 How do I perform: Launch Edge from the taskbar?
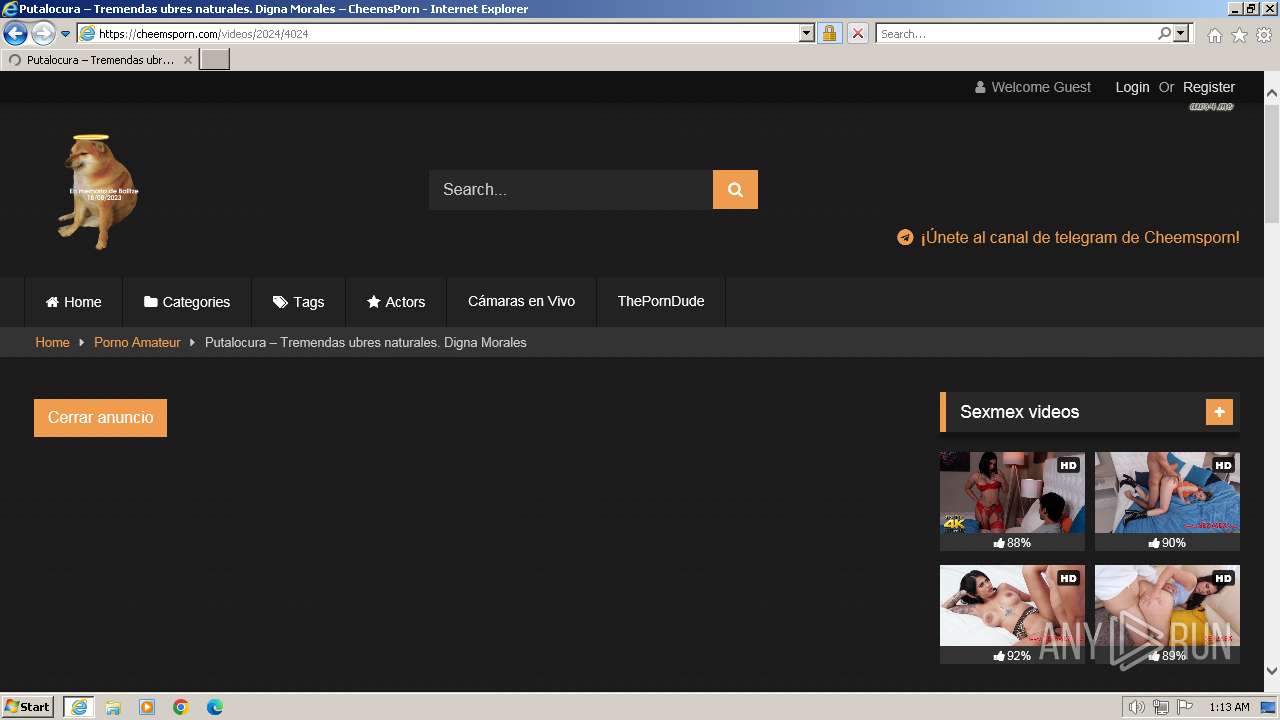(x=215, y=707)
